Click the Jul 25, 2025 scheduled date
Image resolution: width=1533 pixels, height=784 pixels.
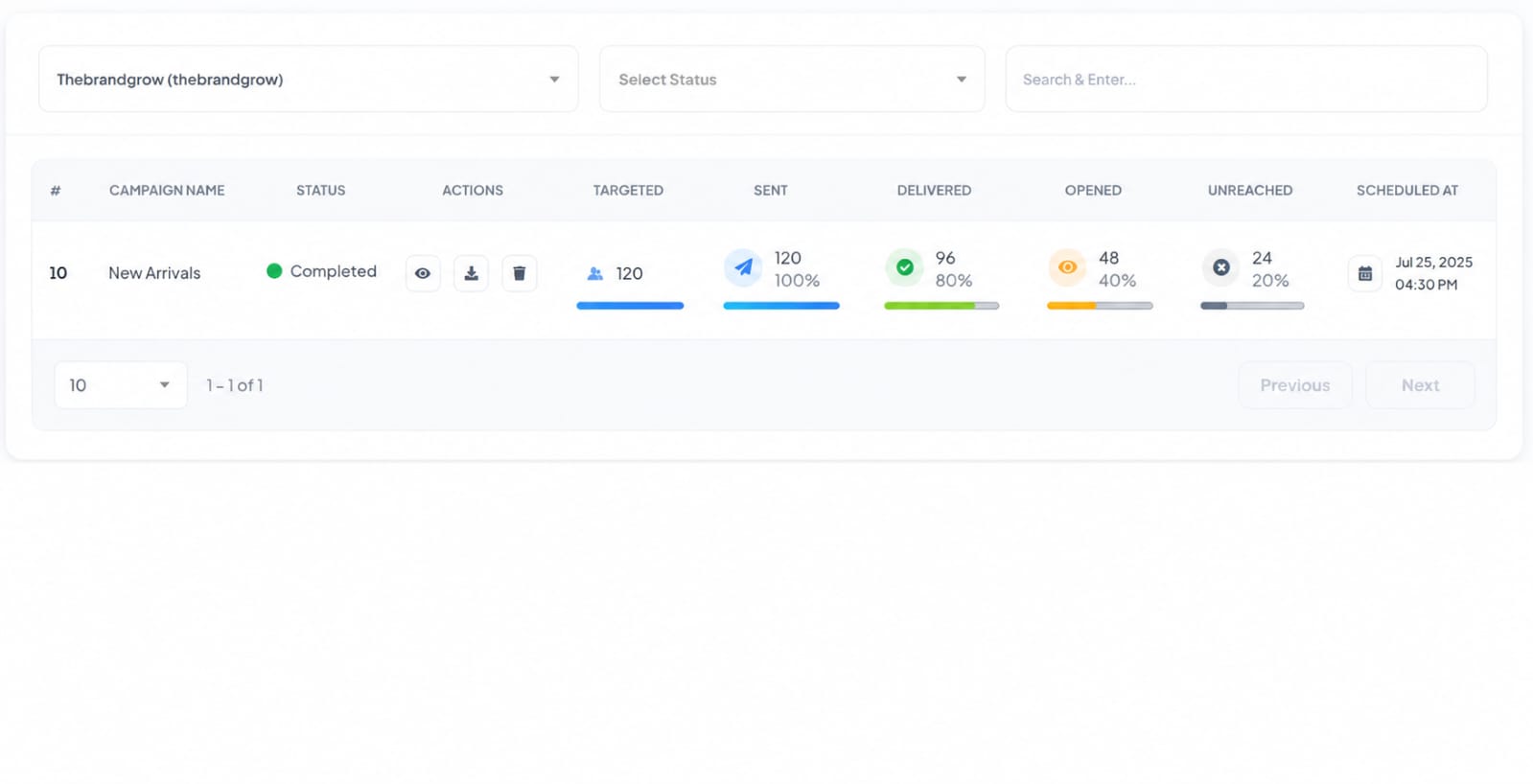pyautogui.click(x=1433, y=263)
